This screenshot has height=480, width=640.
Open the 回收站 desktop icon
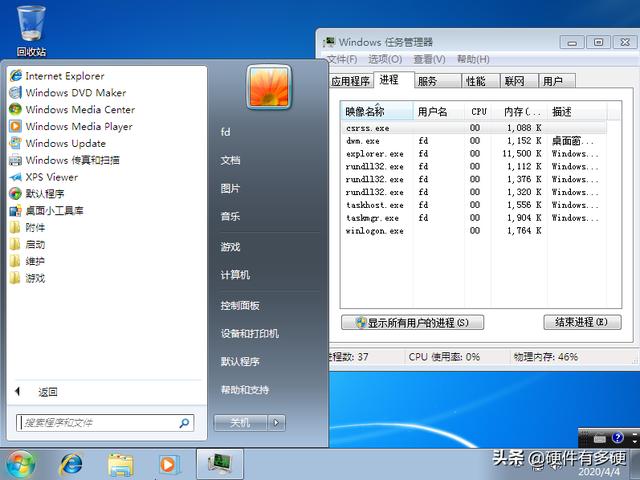coord(31,31)
